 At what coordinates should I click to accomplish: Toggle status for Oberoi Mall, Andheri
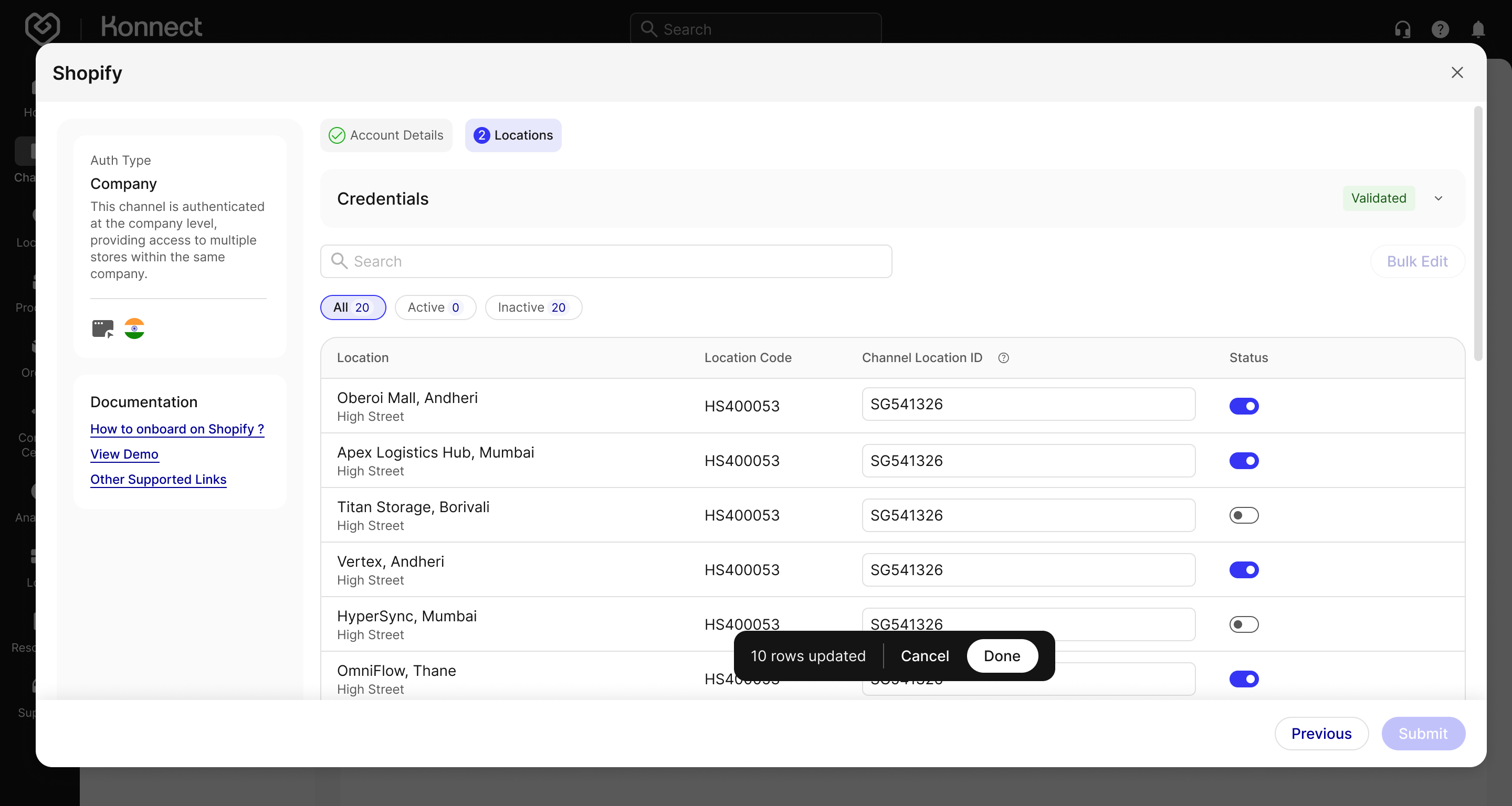click(x=1244, y=406)
